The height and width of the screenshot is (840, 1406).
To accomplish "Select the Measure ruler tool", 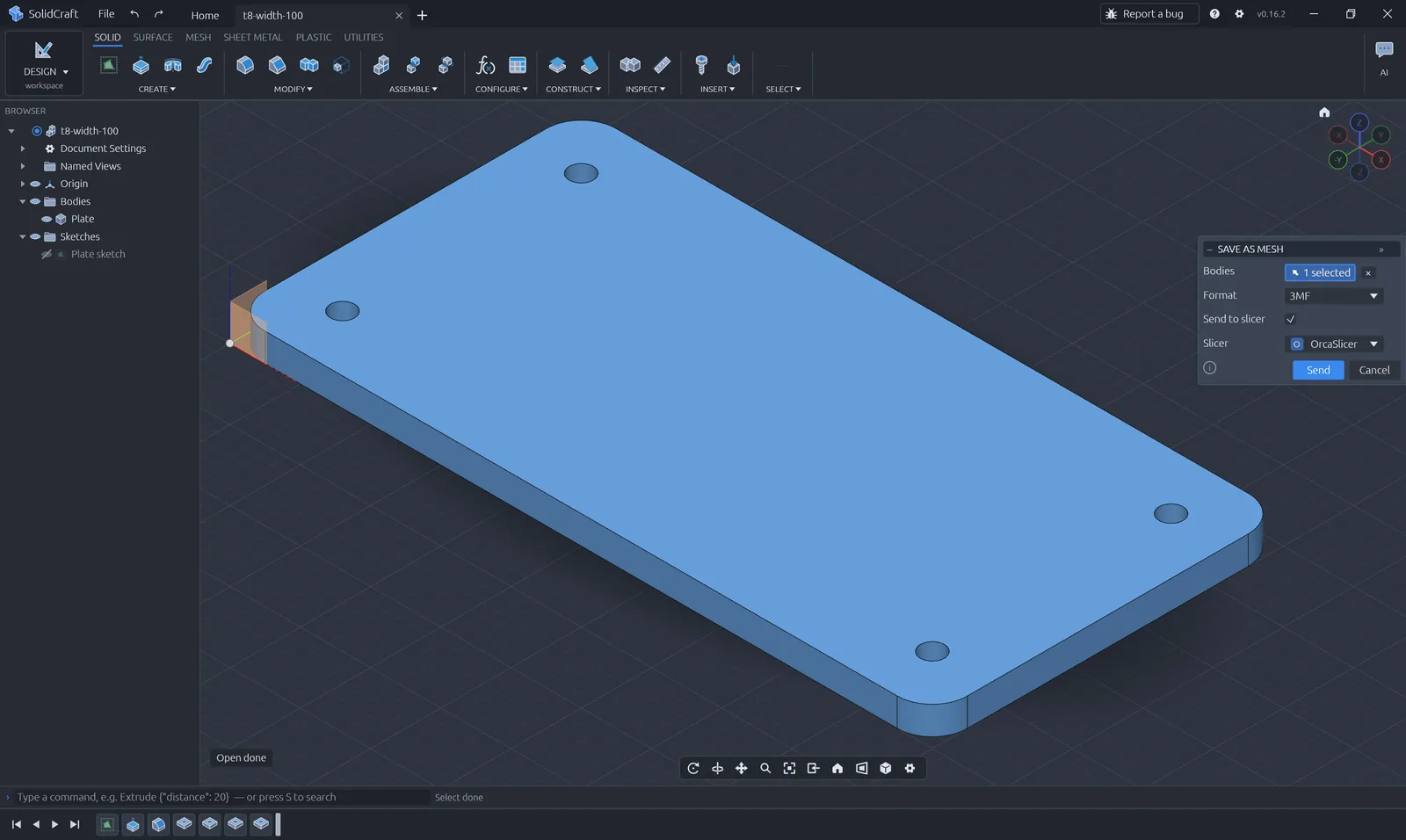I will point(663,65).
